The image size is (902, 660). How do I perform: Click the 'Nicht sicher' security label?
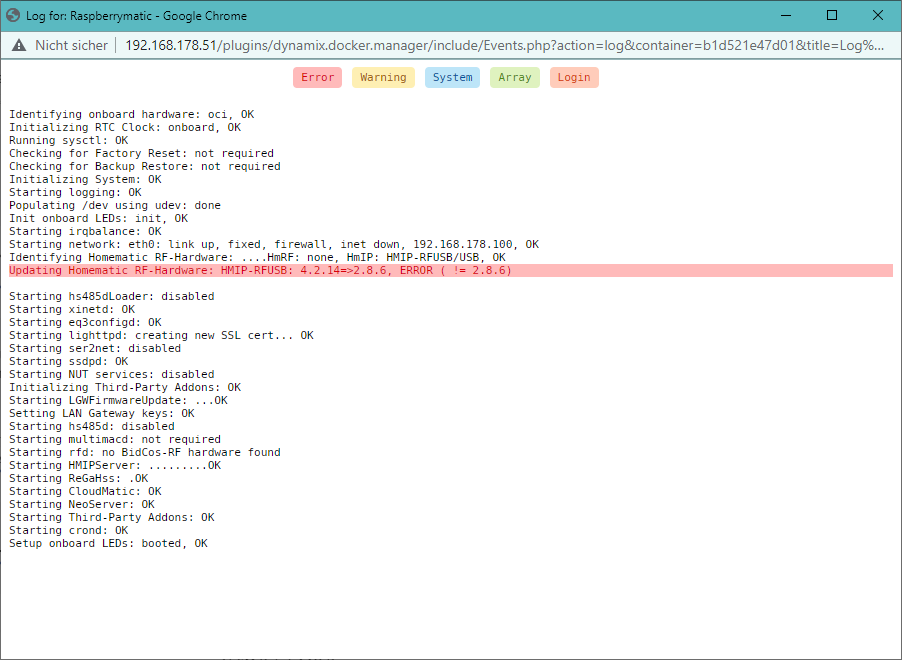click(x=71, y=45)
